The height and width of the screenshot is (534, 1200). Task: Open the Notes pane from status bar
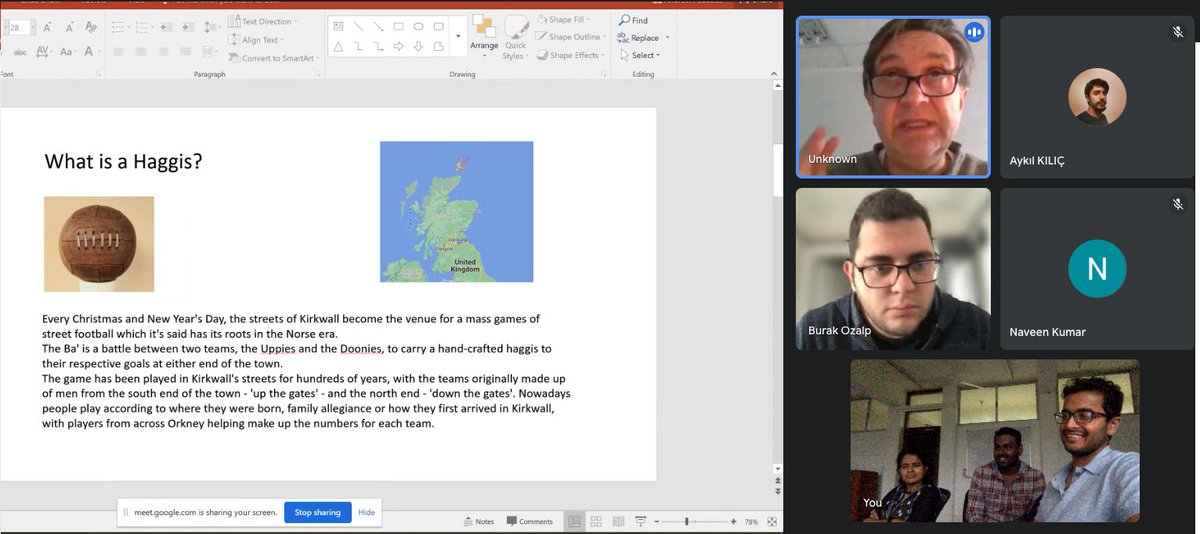[x=478, y=521]
